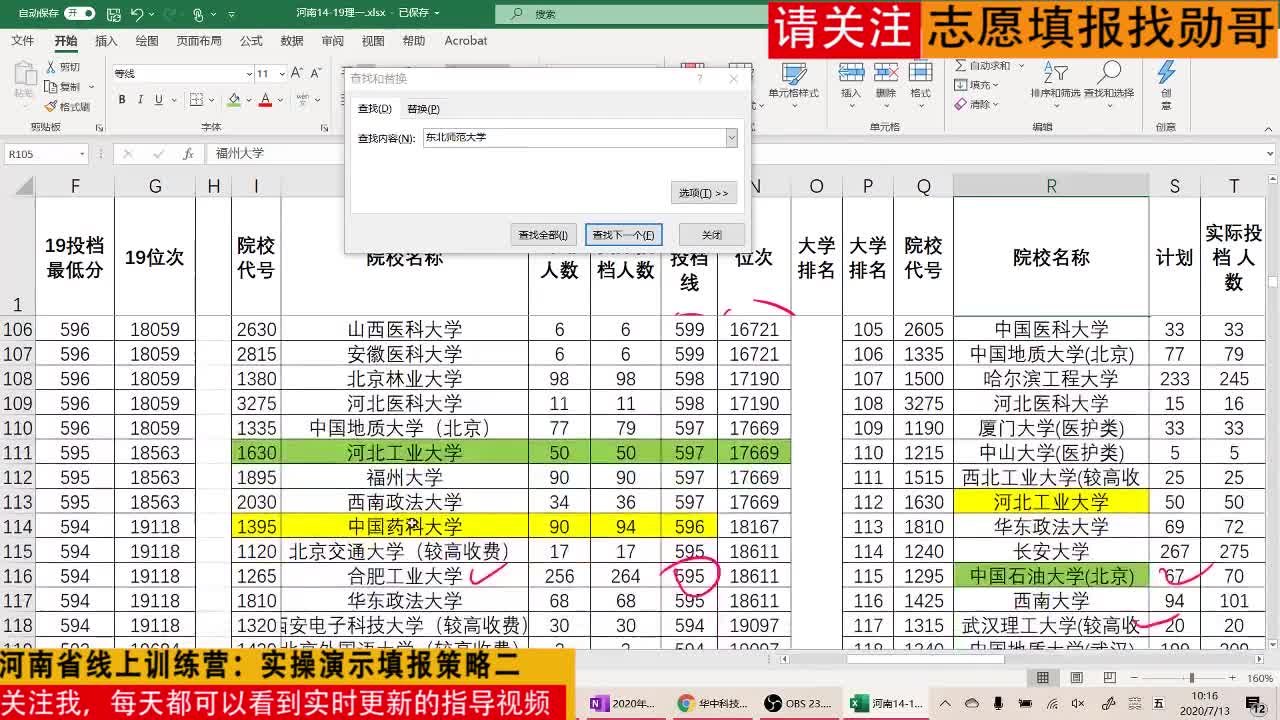Open the Name Box dropdown
Screen dimensions: 1280x720
coord(82,154)
